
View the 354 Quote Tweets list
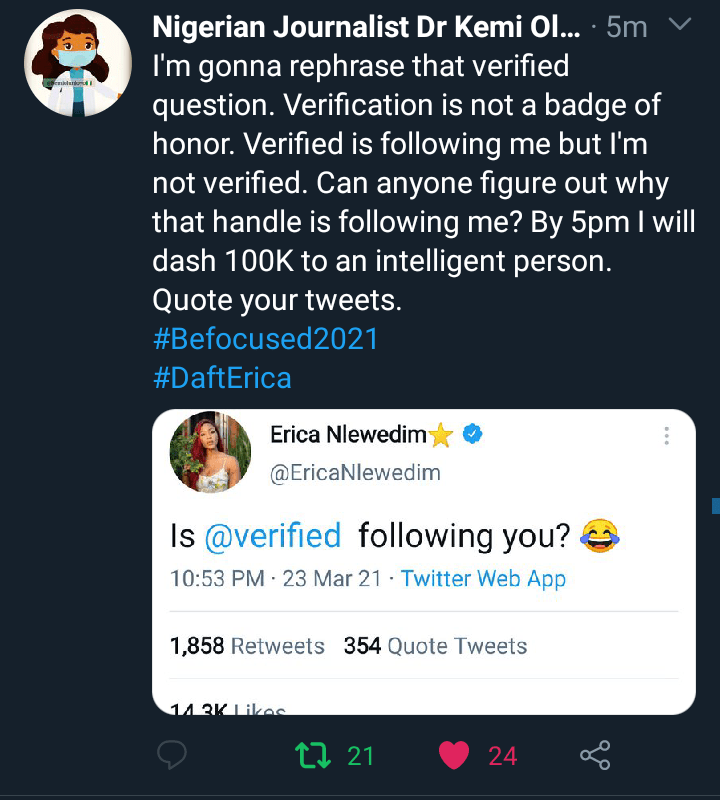(435, 646)
